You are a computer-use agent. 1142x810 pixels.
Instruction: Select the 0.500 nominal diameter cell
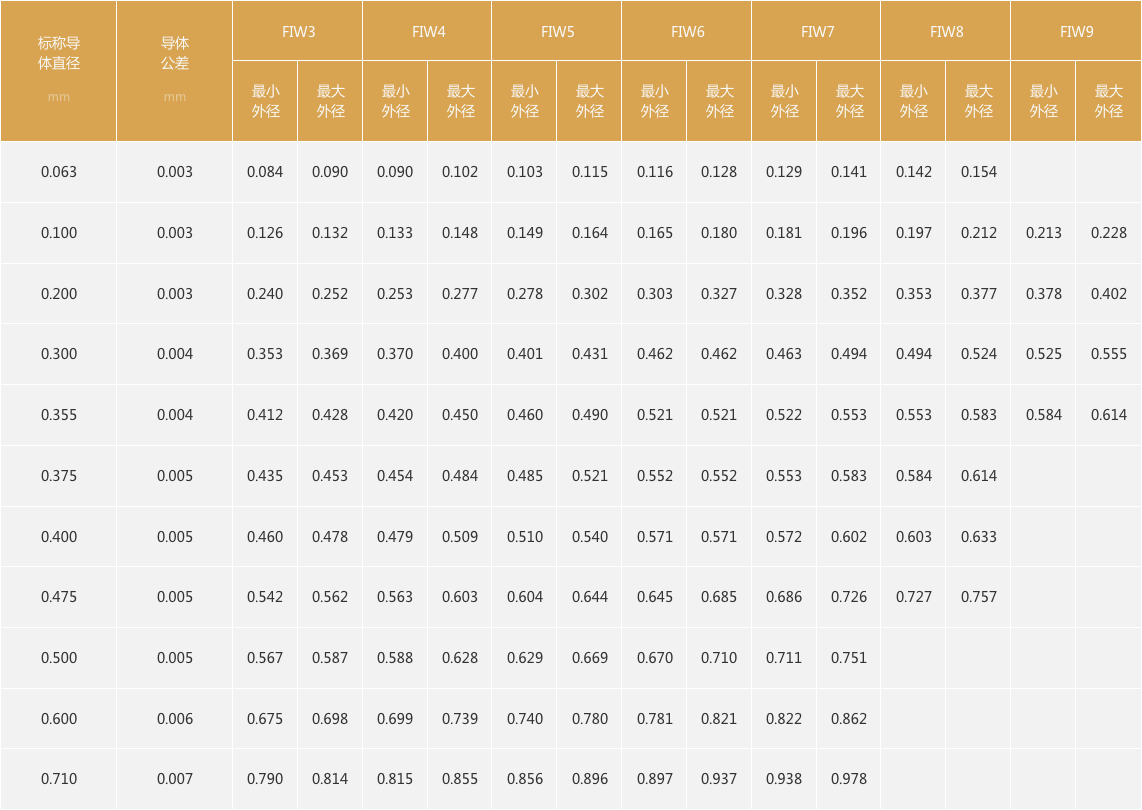tap(58, 658)
